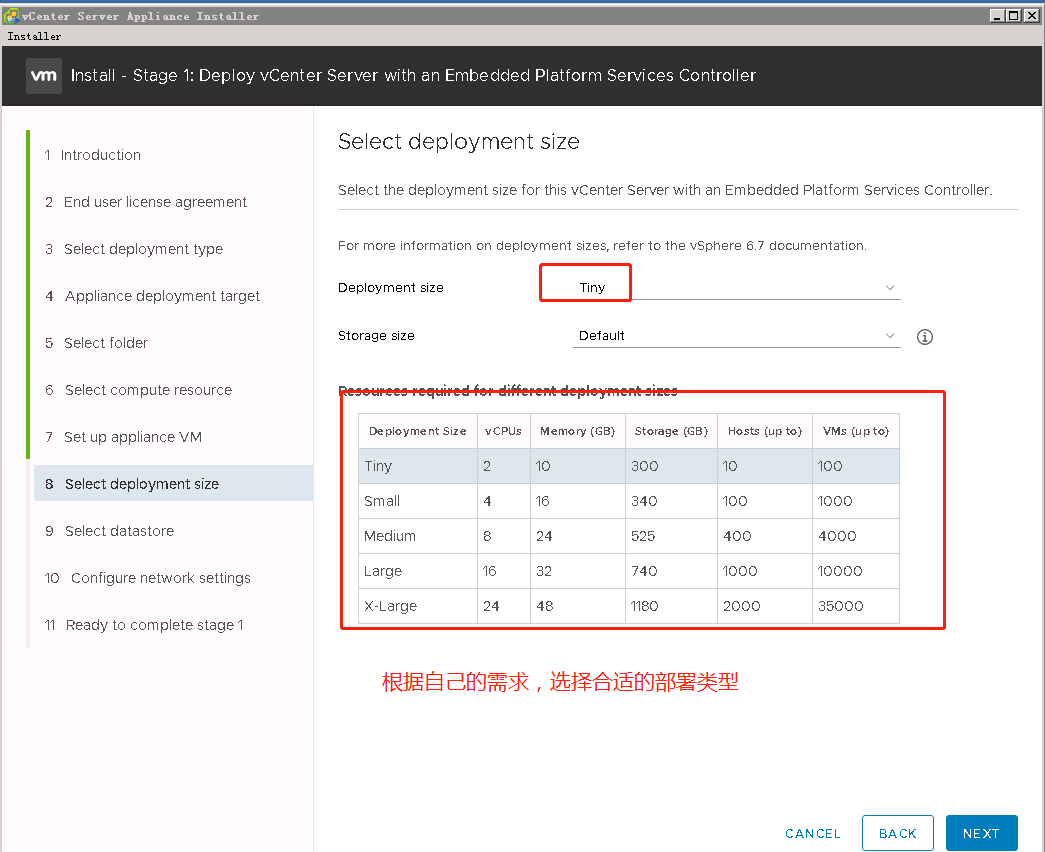Viewport: 1045px width, 852px height.
Task: Click the Select deployment size heading
Action: click(x=459, y=141)
